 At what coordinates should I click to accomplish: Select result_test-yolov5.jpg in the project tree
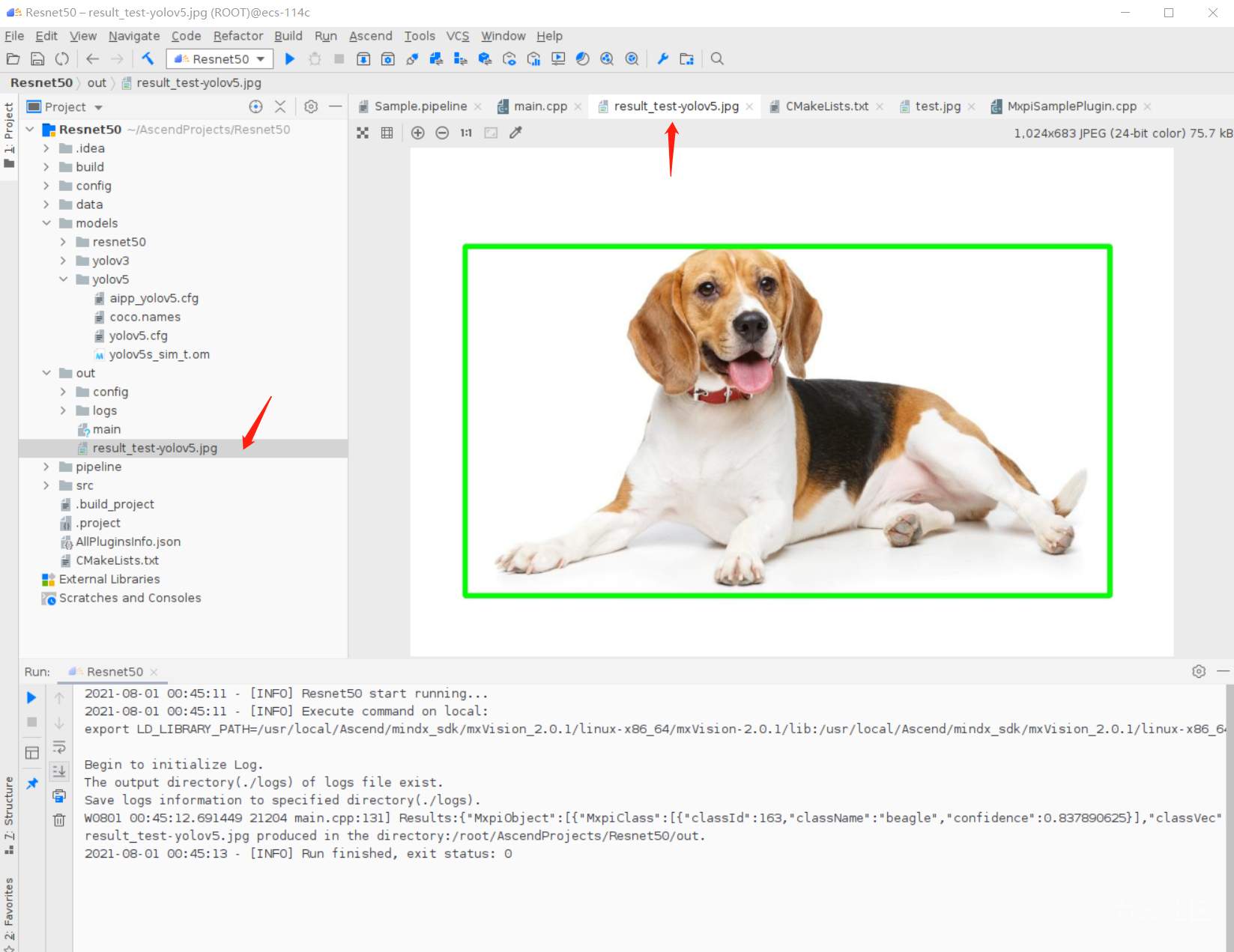(183, 448)
